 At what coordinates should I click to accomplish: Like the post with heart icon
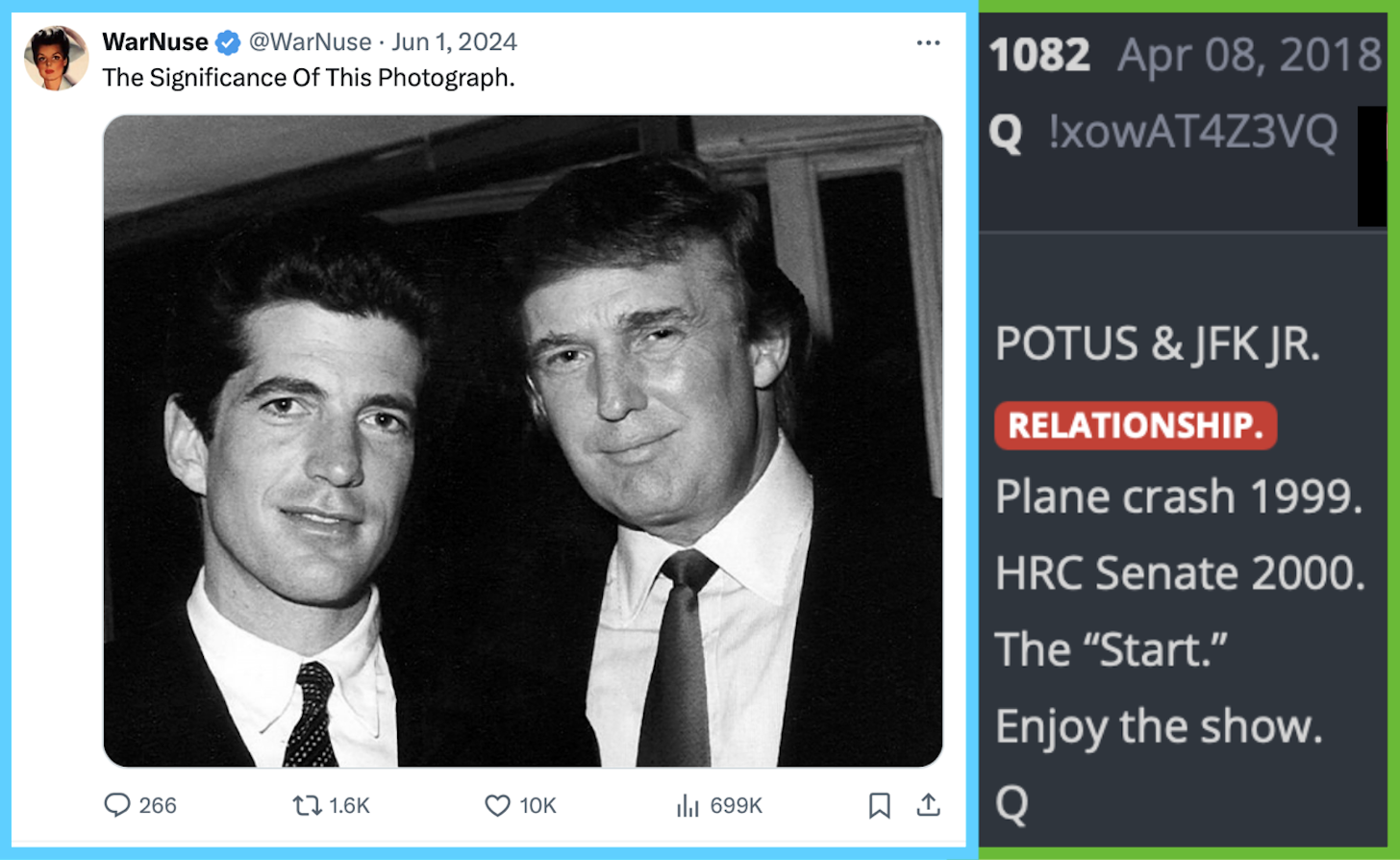497,805
